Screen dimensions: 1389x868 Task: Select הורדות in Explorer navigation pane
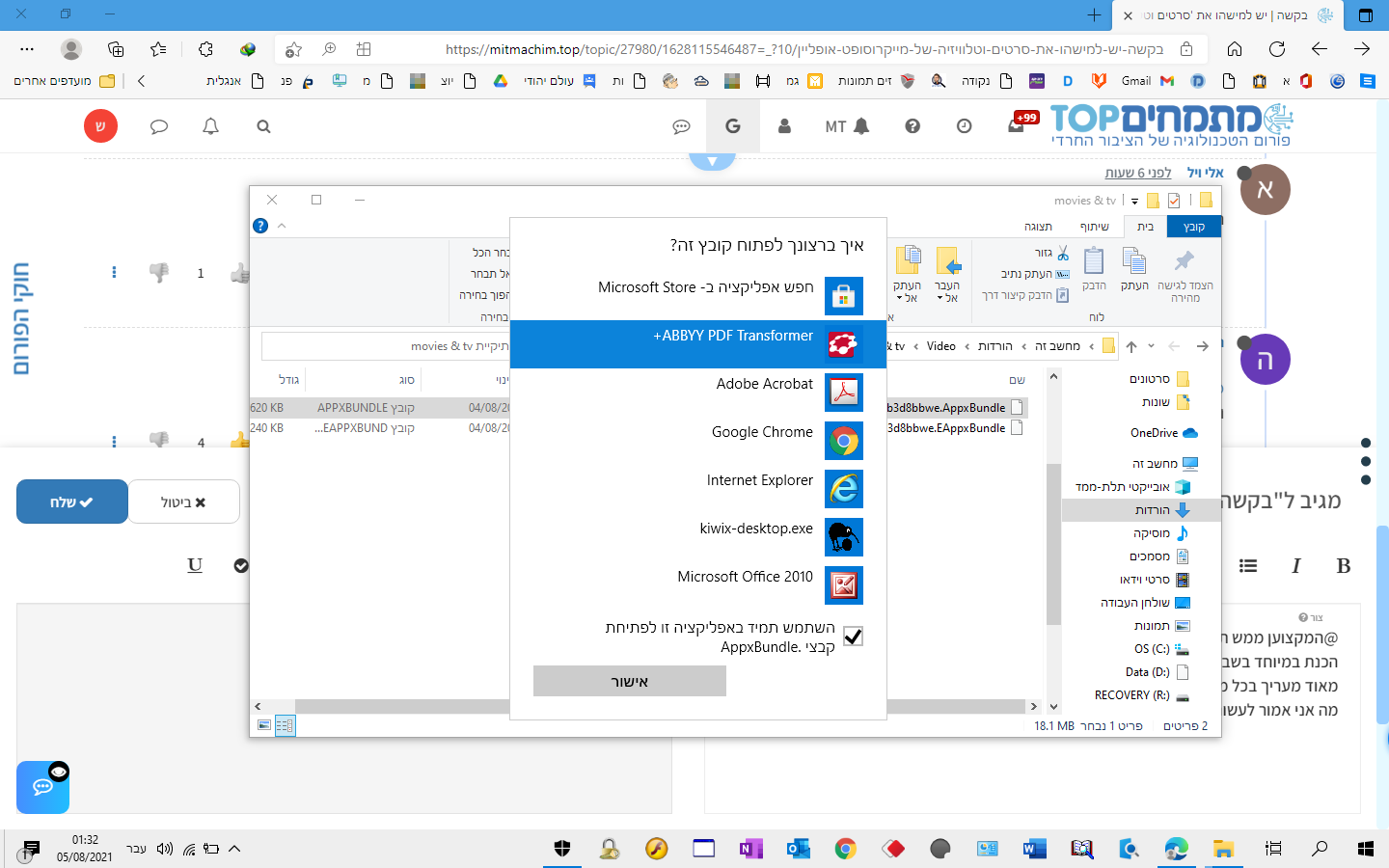1142,510
